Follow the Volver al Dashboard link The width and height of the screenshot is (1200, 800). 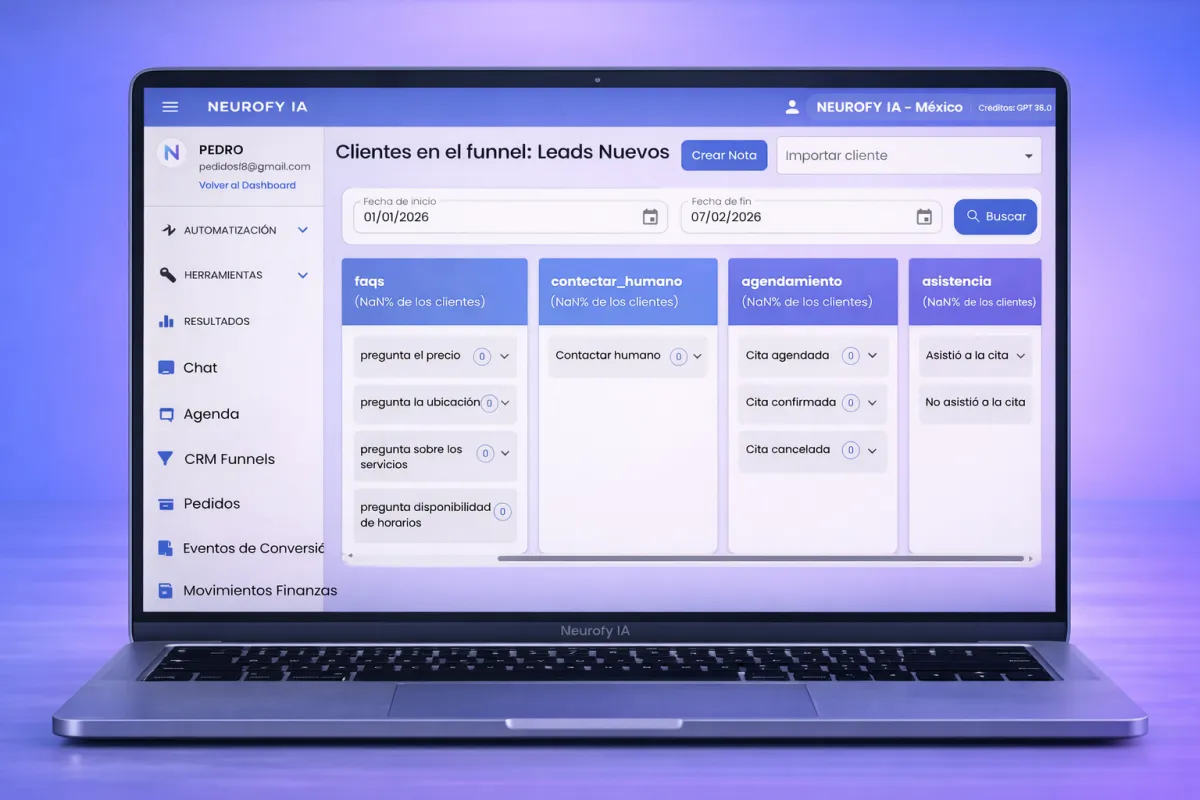tap(247, 185)
